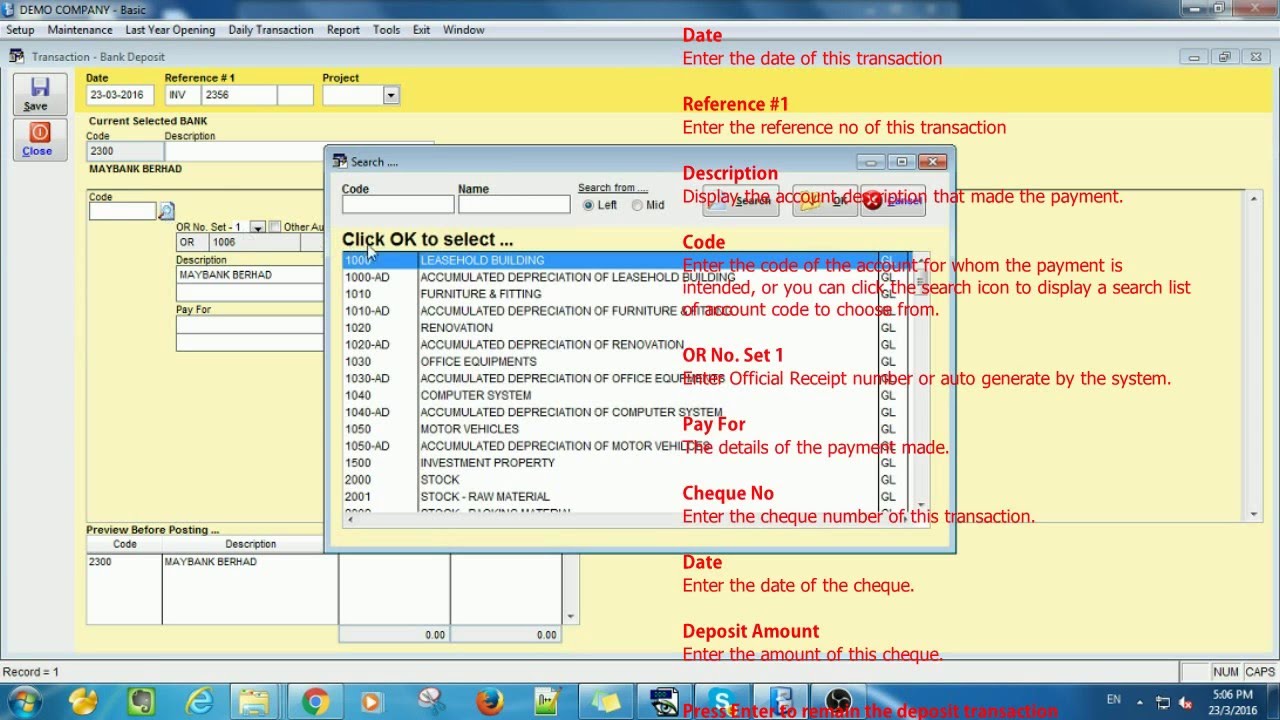Close the Bank Deposit transaction form
This screenshot has width=1280, height=720.
pos(40,139)
